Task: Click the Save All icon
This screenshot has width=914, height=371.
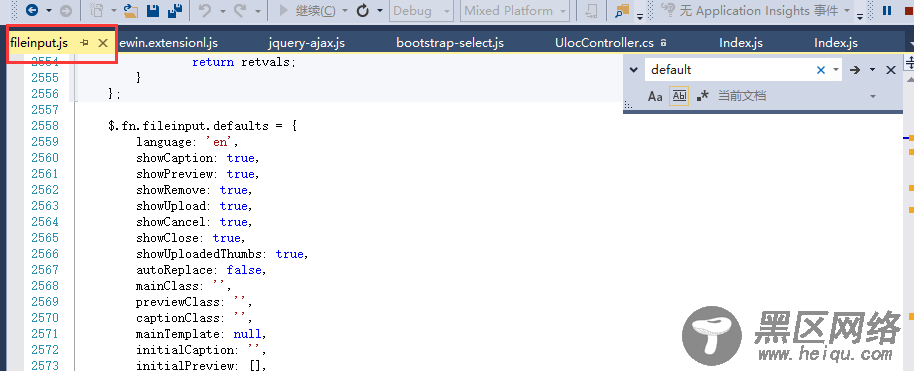Action: (x=174, y=10)
